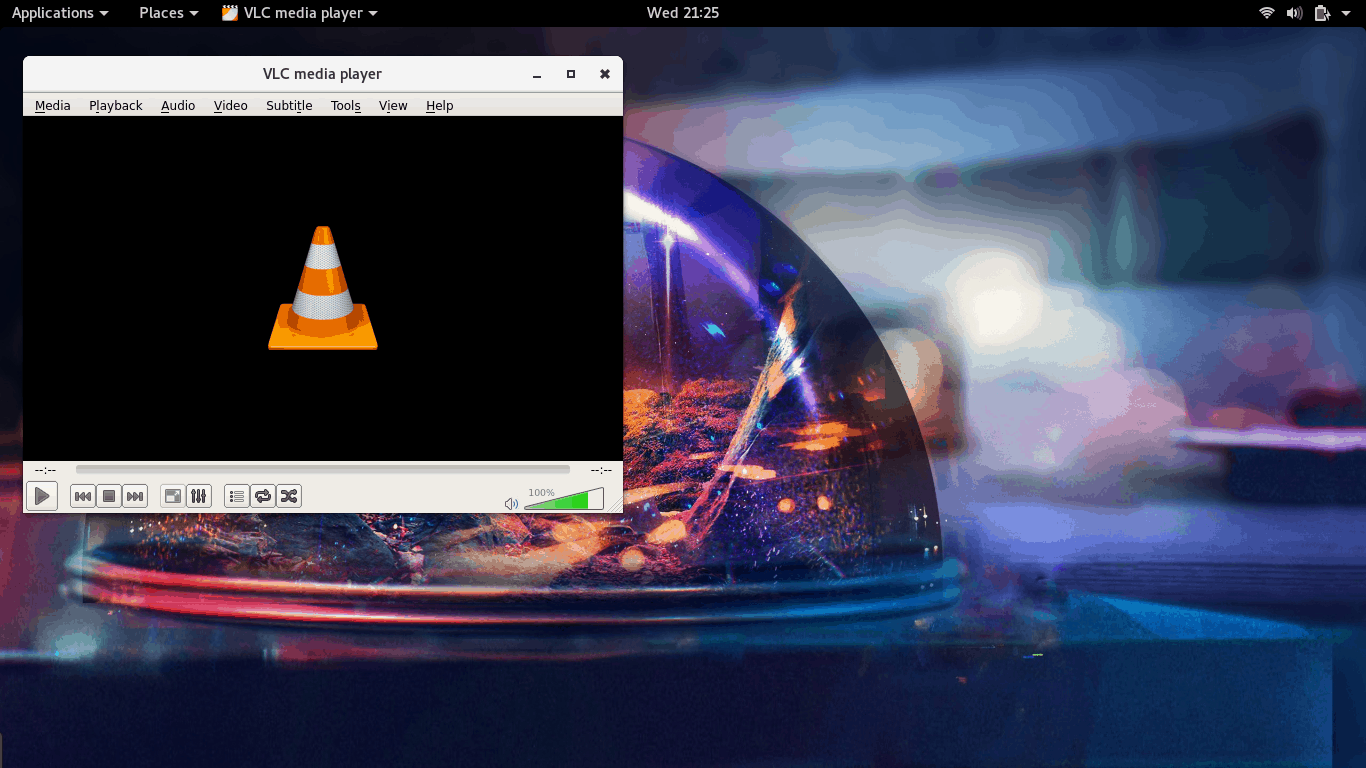This screenshot has width=1366, height=768.
Task: Toggle the playlist view icon
Action: (x=237, y=496)
